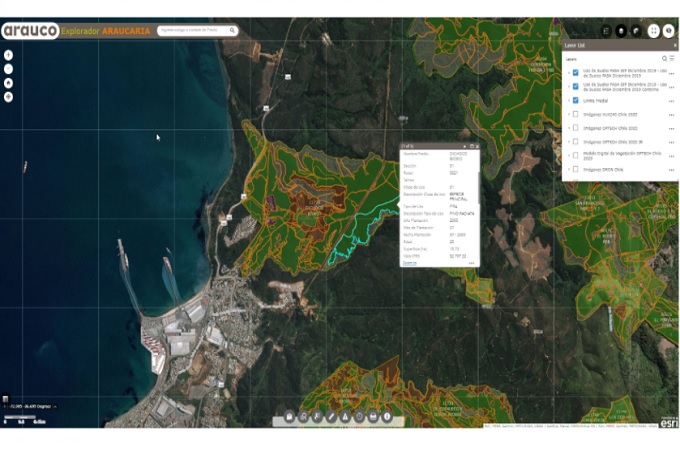Click the zoom out minus button
Viewport: 680px width, 449px height.
pos(8,69)
